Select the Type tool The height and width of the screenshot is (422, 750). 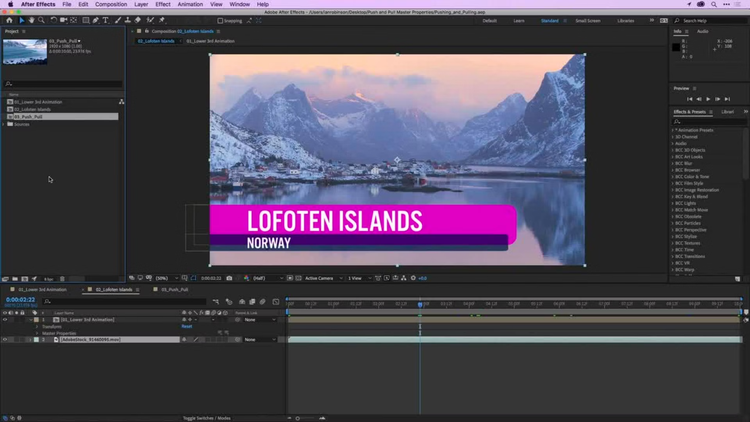(x=106, y=20)
